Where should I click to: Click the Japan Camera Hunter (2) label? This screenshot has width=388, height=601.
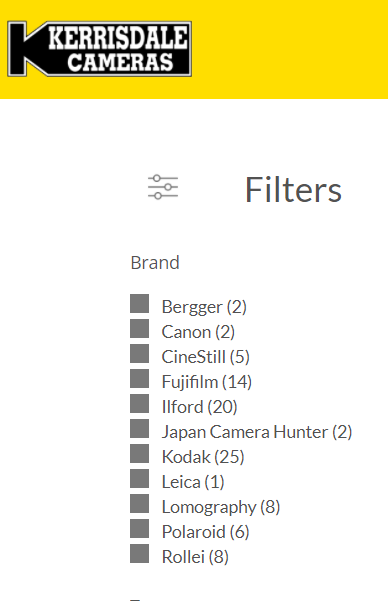[x=257, y=432]
